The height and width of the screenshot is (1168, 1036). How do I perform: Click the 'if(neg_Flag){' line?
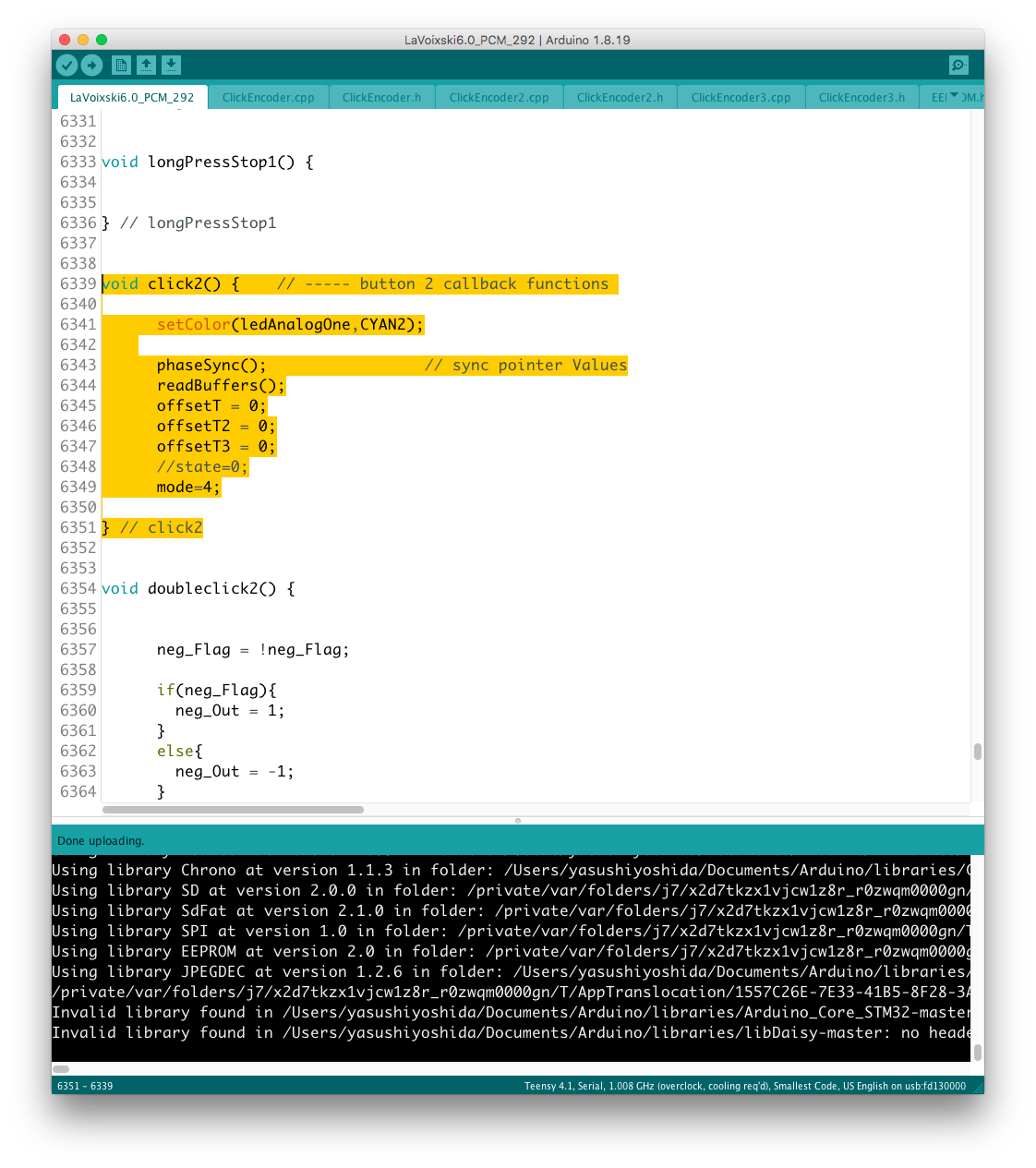[217, 690]
